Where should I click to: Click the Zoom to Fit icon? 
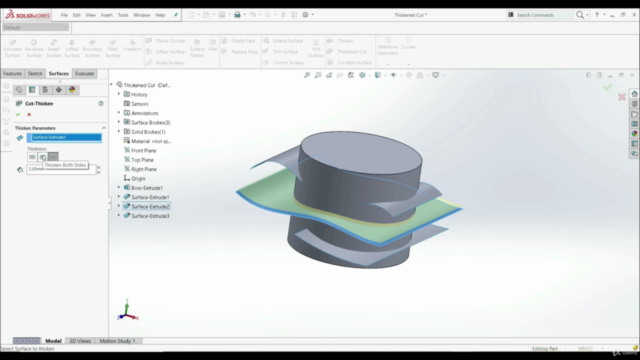tap(307, 76)
